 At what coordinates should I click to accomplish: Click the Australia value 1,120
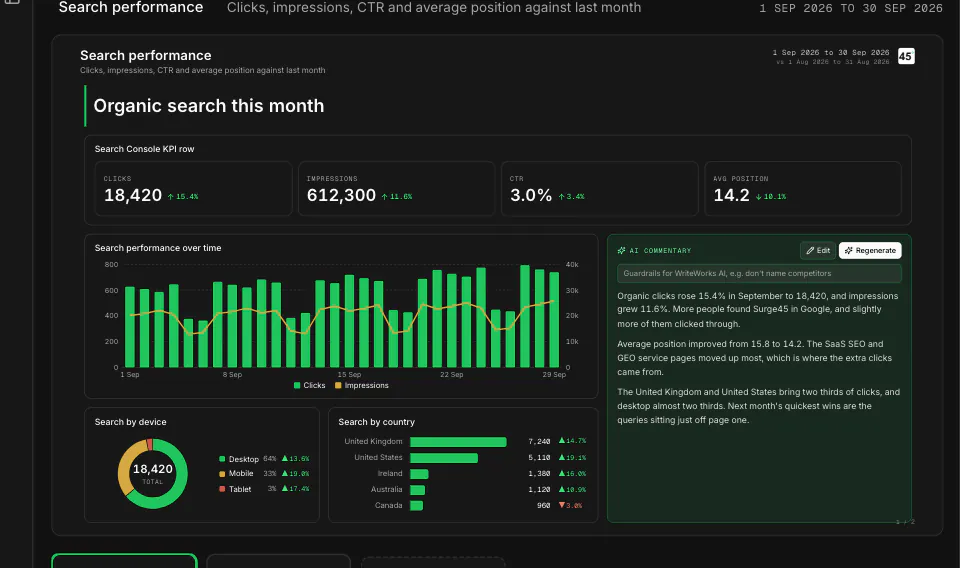coord(539,490)
